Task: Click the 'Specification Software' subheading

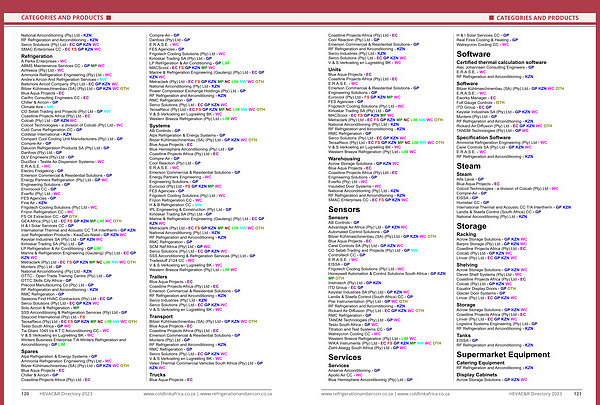Action: click(483, 137)
